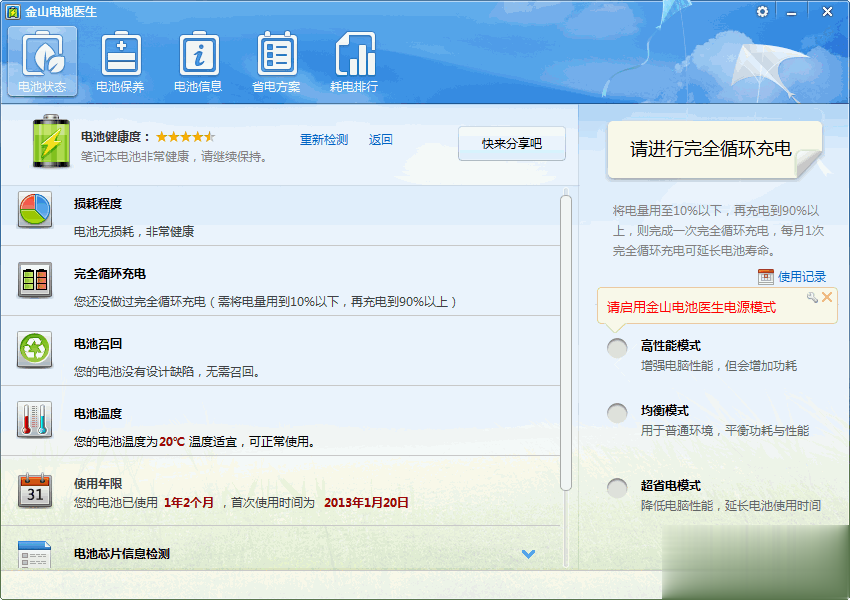Open the 电池状态 tab
Image resolution: width=850 pixels, height=600 pixels.
coord(42,62)
